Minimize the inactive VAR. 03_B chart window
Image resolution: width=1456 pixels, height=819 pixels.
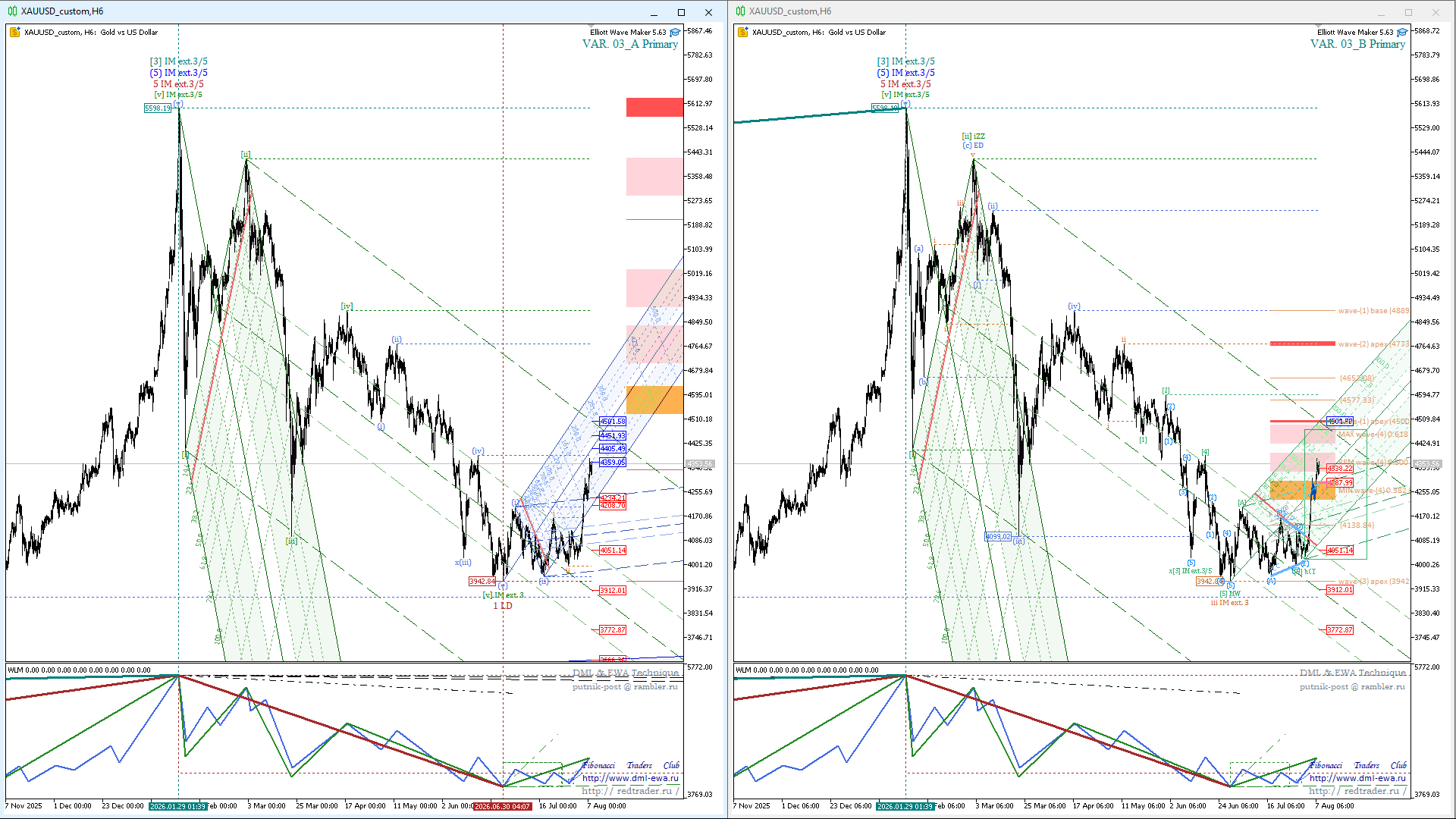[x=1382, y=12]
